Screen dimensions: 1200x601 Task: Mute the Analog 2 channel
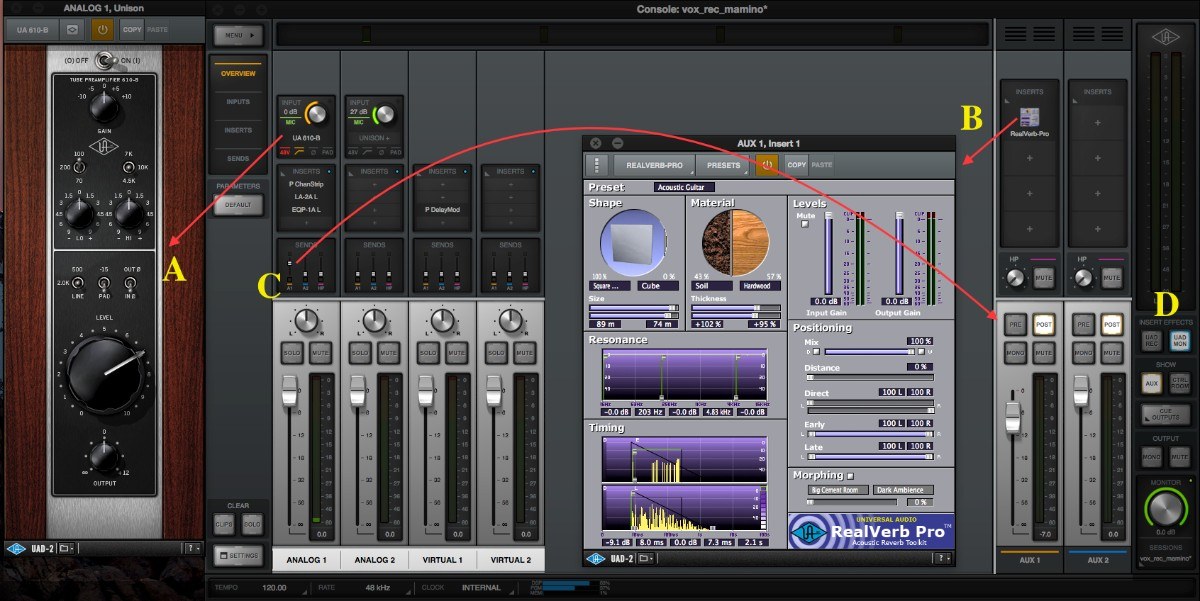click(388, 354)
